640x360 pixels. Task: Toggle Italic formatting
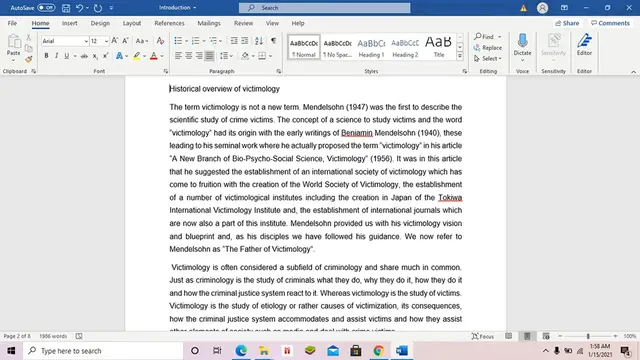tap(56, 56)
